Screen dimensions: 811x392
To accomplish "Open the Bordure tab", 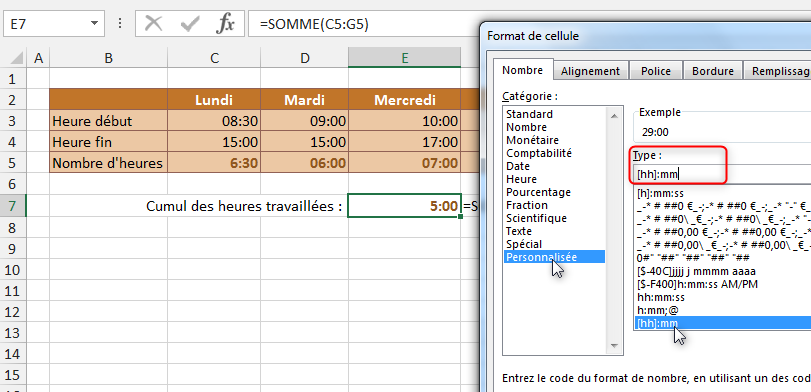I will pyautogui.click(x=713, y=71).
